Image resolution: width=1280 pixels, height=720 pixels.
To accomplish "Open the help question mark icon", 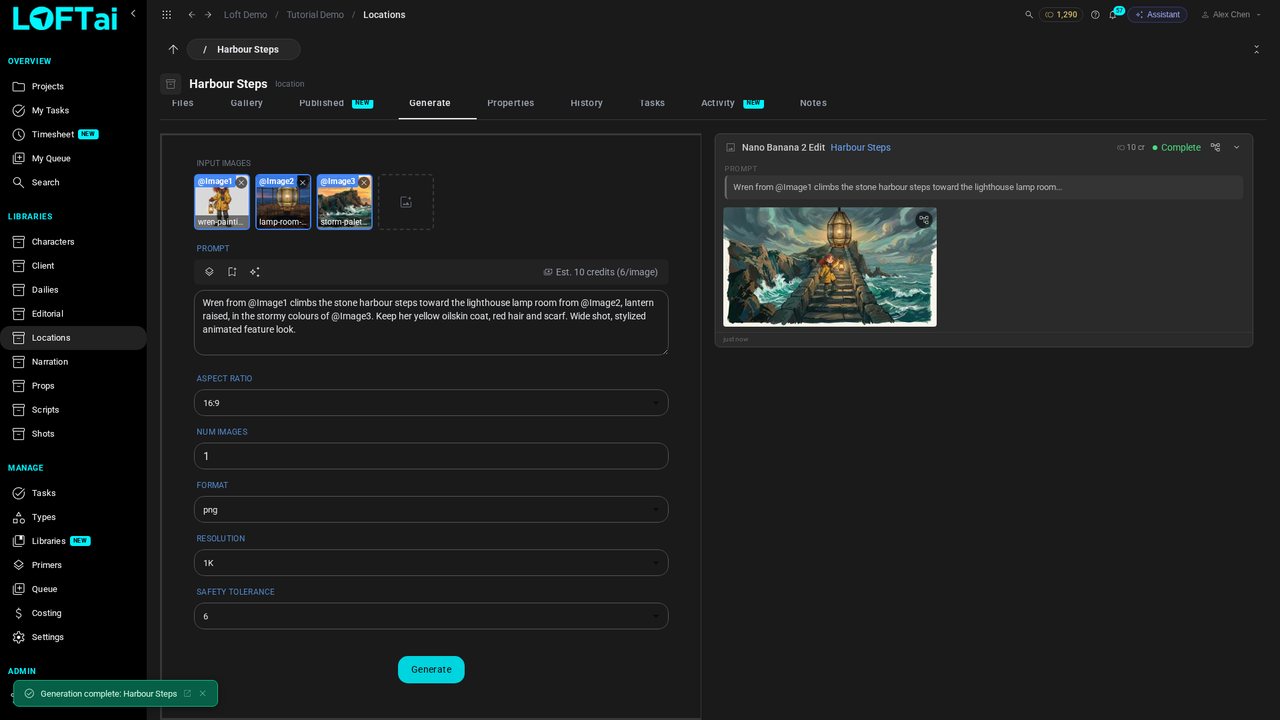I will pyautogui.click(x=1095, y=15).
